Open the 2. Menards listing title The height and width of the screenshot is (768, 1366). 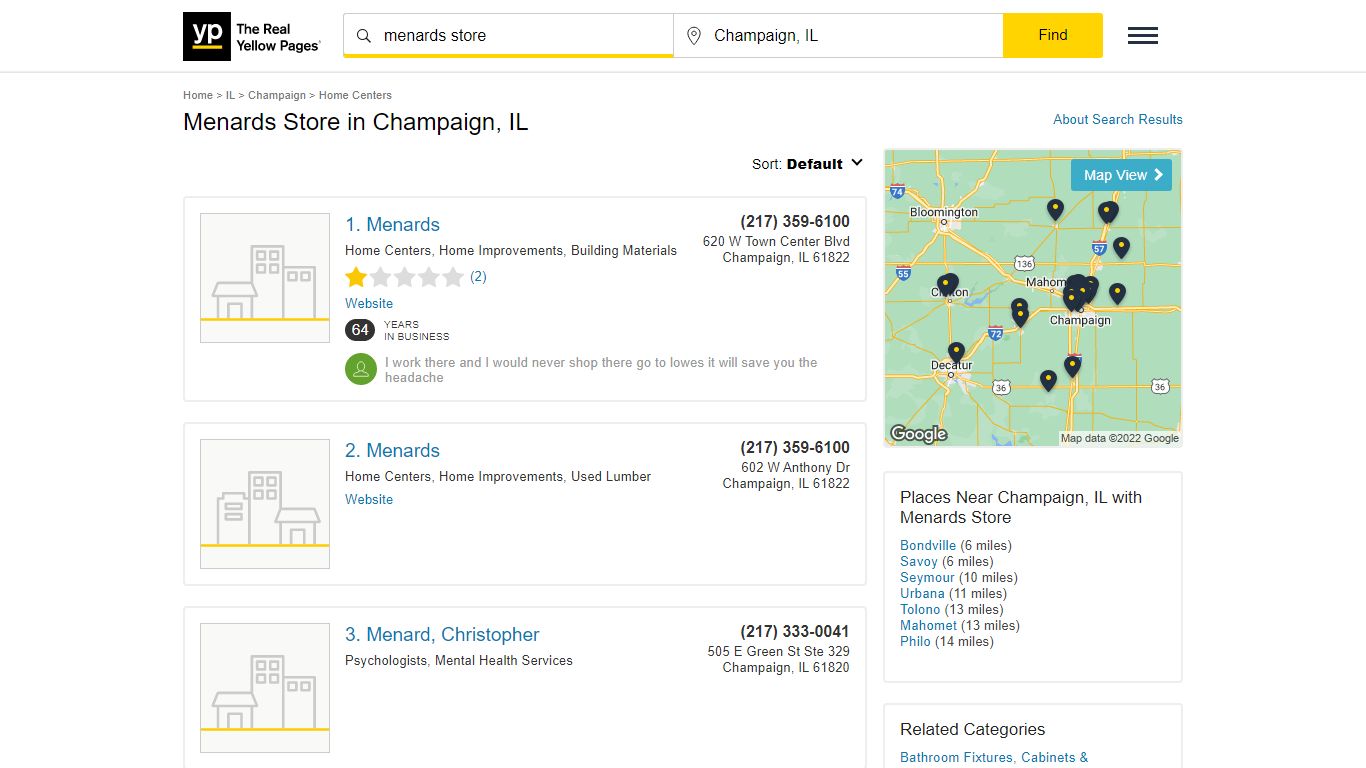tap(392, 451)
